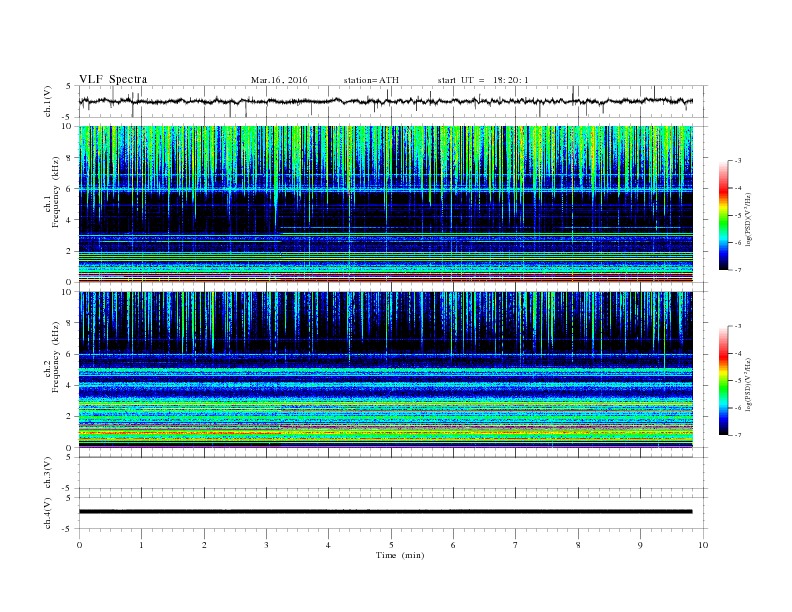
Task: Click the ch.2 spectrogram panel
Action: 386,370
